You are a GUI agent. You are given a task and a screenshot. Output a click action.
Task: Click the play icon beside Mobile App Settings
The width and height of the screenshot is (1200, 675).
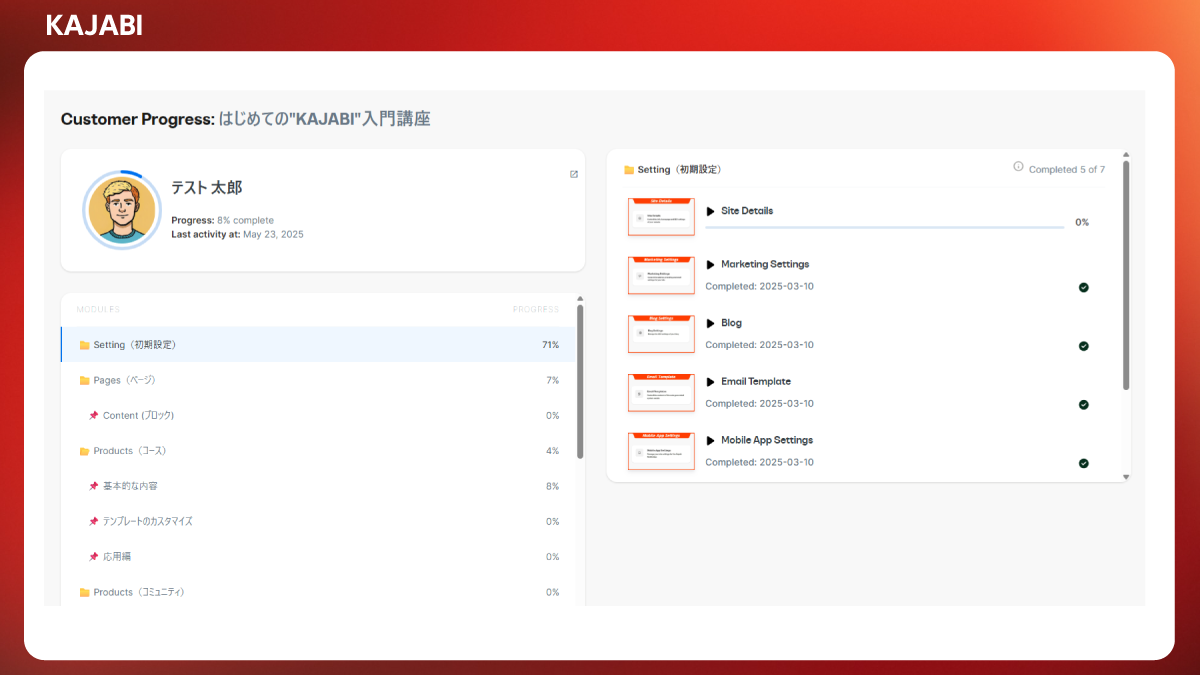[x=711, y=440]
